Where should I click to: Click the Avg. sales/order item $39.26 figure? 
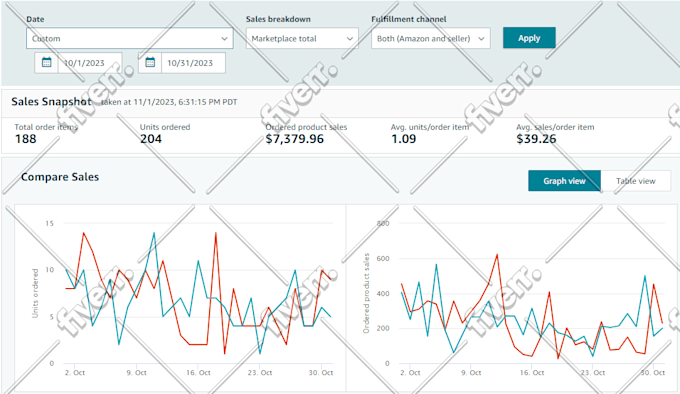[x=536, y=139]
